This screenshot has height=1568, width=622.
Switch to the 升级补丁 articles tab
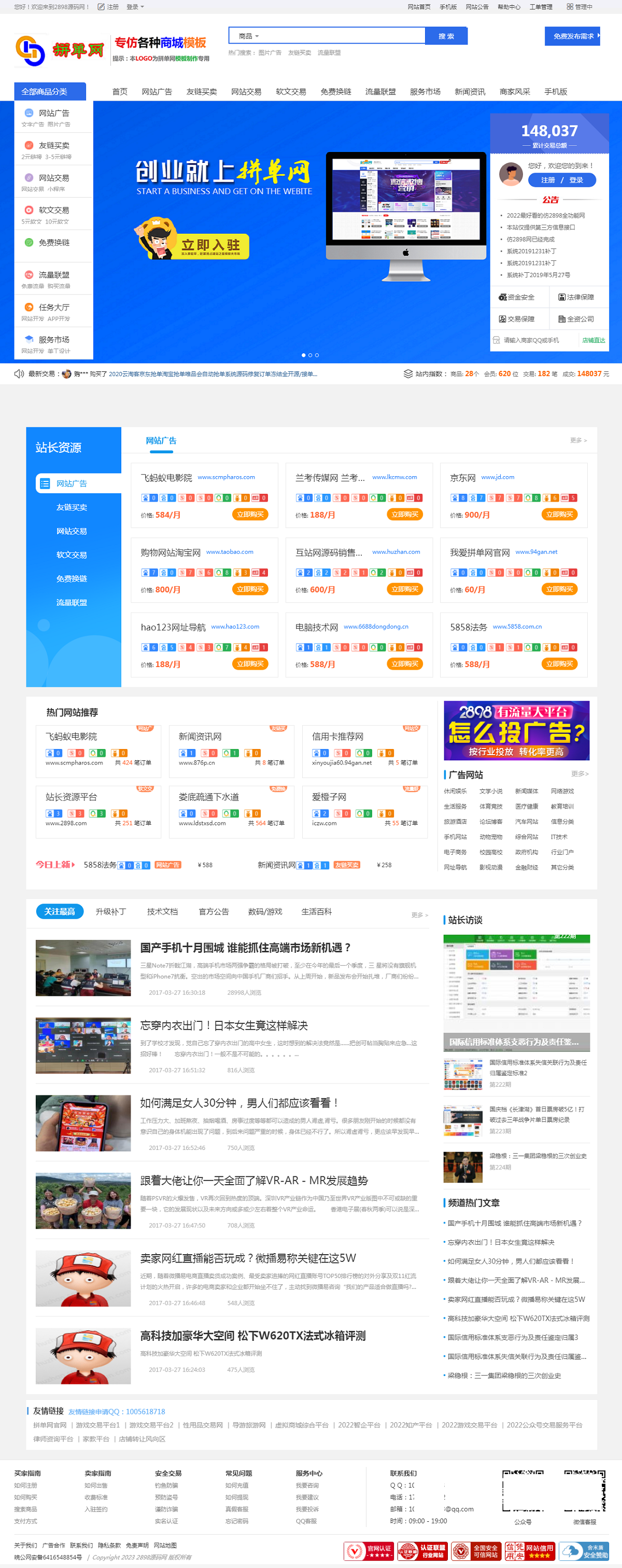point(110,911)
